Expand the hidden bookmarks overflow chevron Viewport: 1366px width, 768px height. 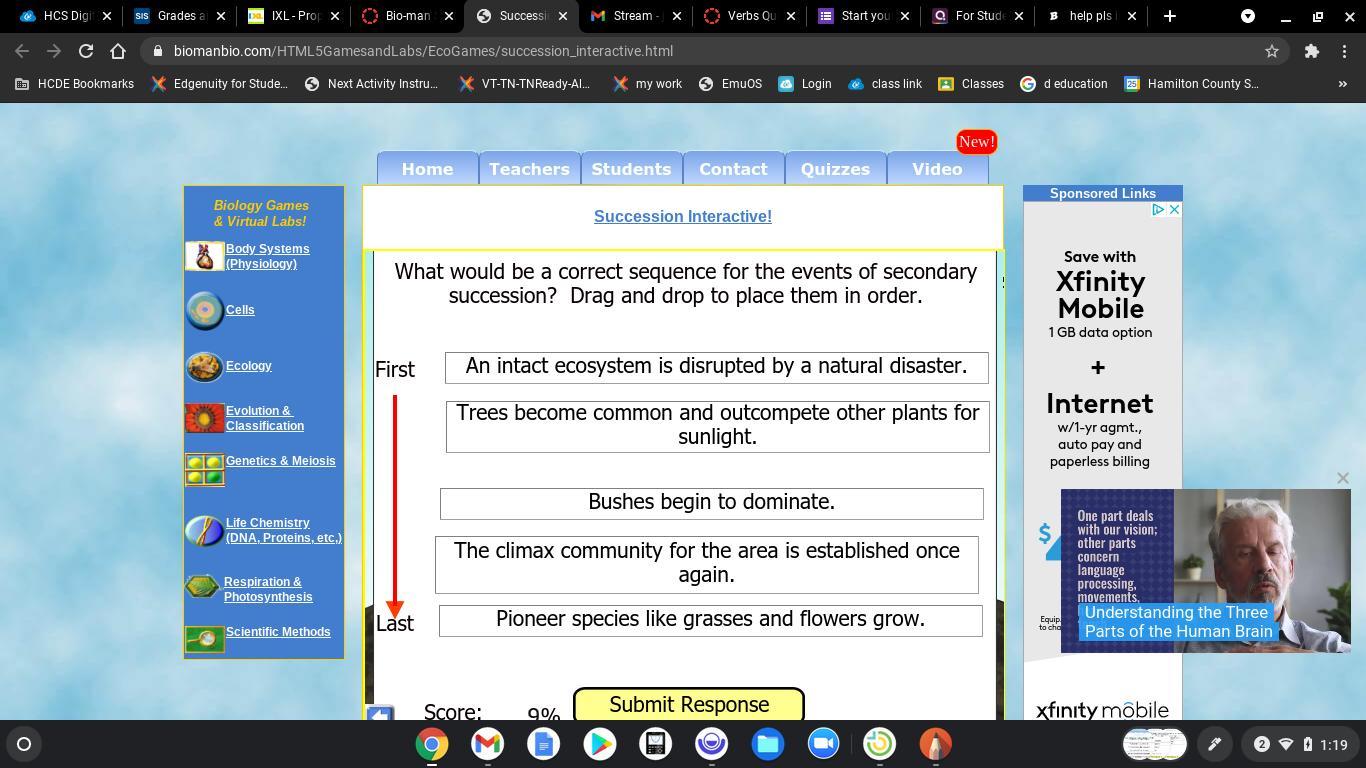pyautogui.click(x=1343, y=84)
